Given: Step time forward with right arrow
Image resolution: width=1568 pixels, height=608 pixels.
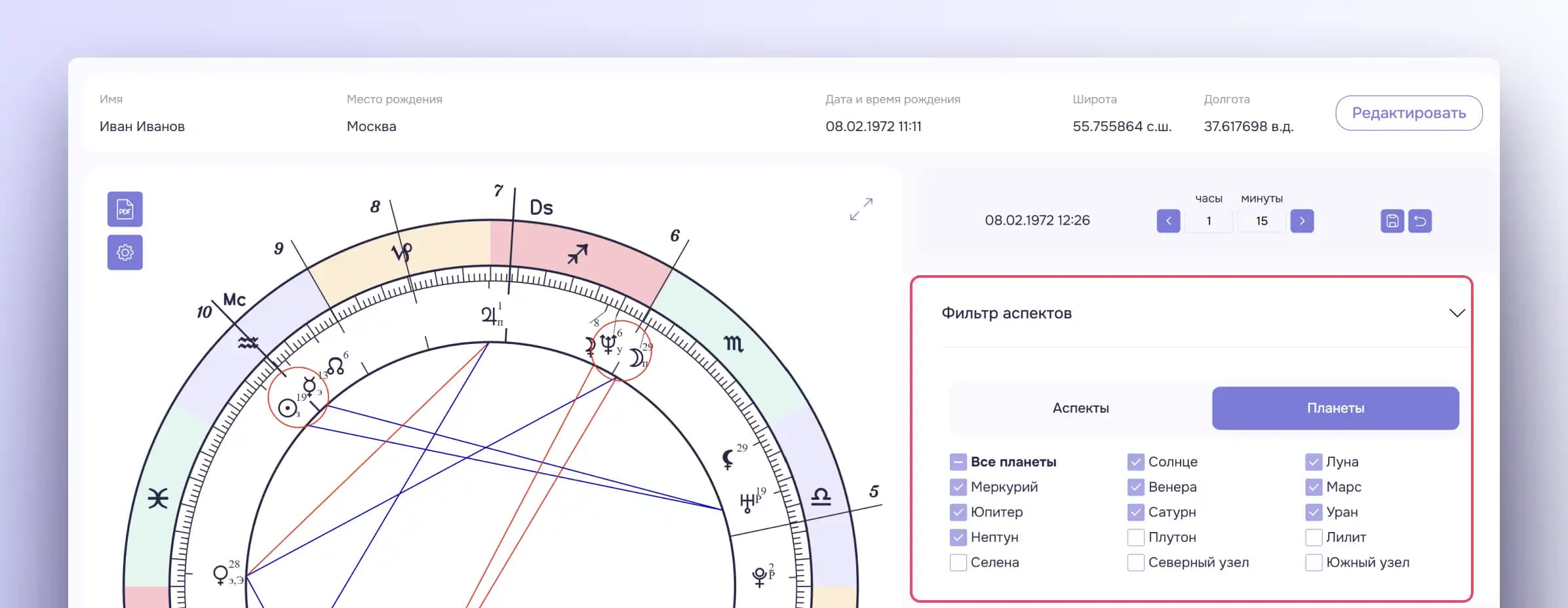Looking at the screenshot, I should click(1303, 221).
